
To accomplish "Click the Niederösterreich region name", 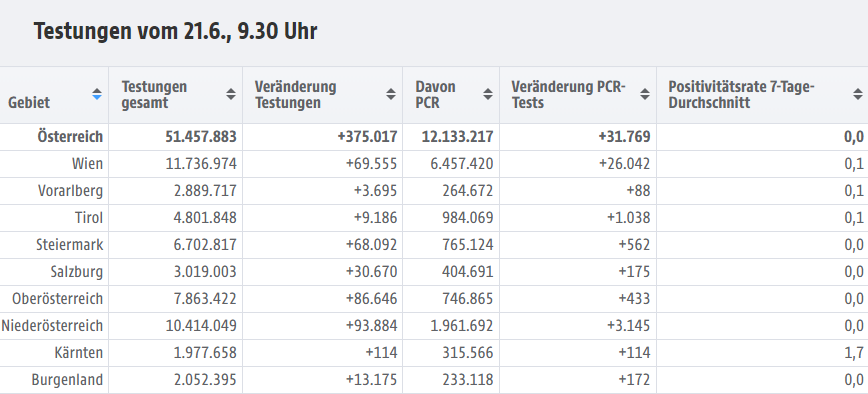I will point(52,326).
